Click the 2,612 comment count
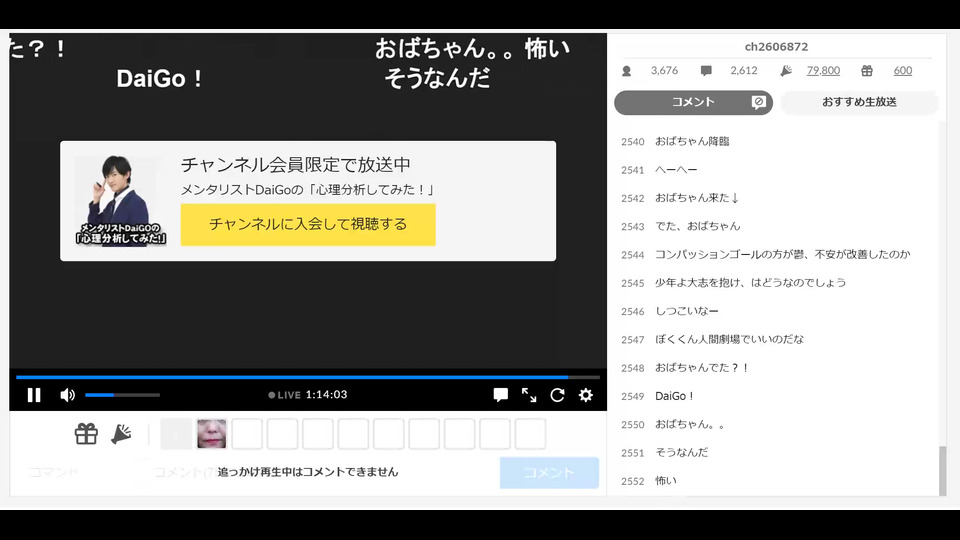 point(744,70)
